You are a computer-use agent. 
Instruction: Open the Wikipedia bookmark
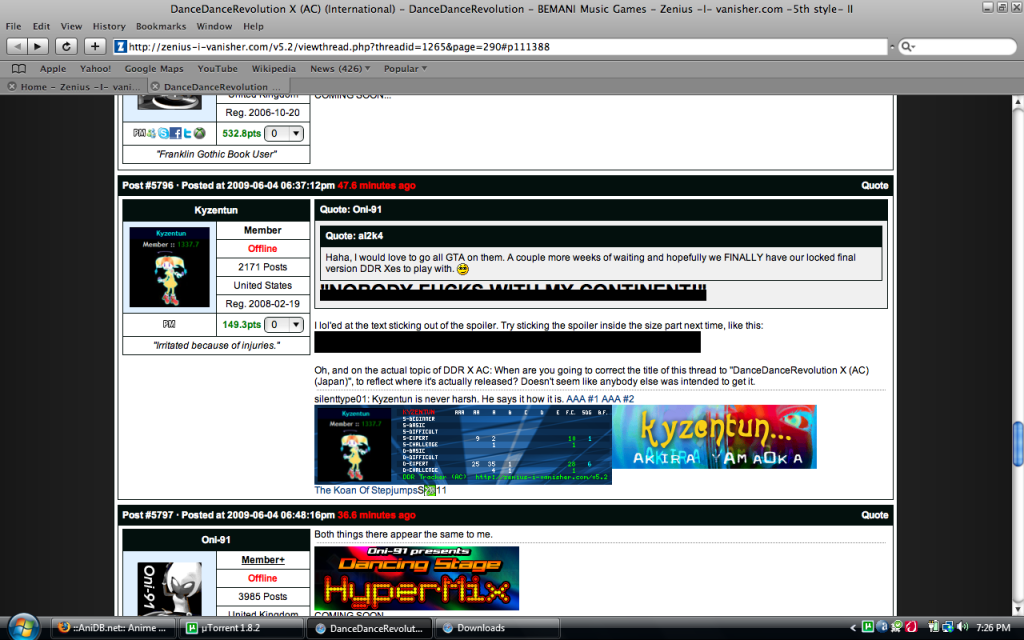(274, 69)
